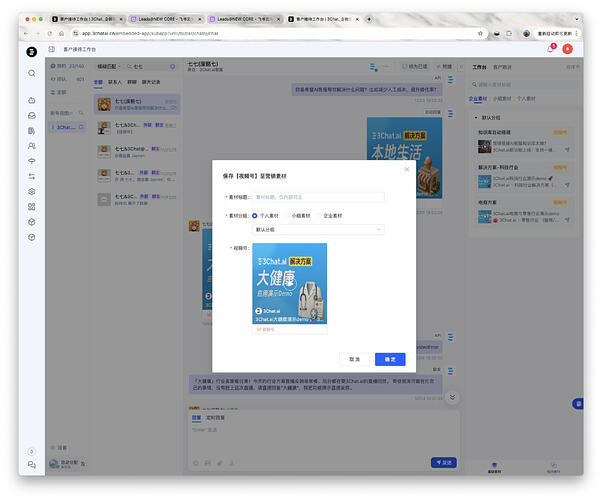Viewport: 602px width, 500px height.
Task: Open a new browser tab with plus
Action: tap(369, 19)
